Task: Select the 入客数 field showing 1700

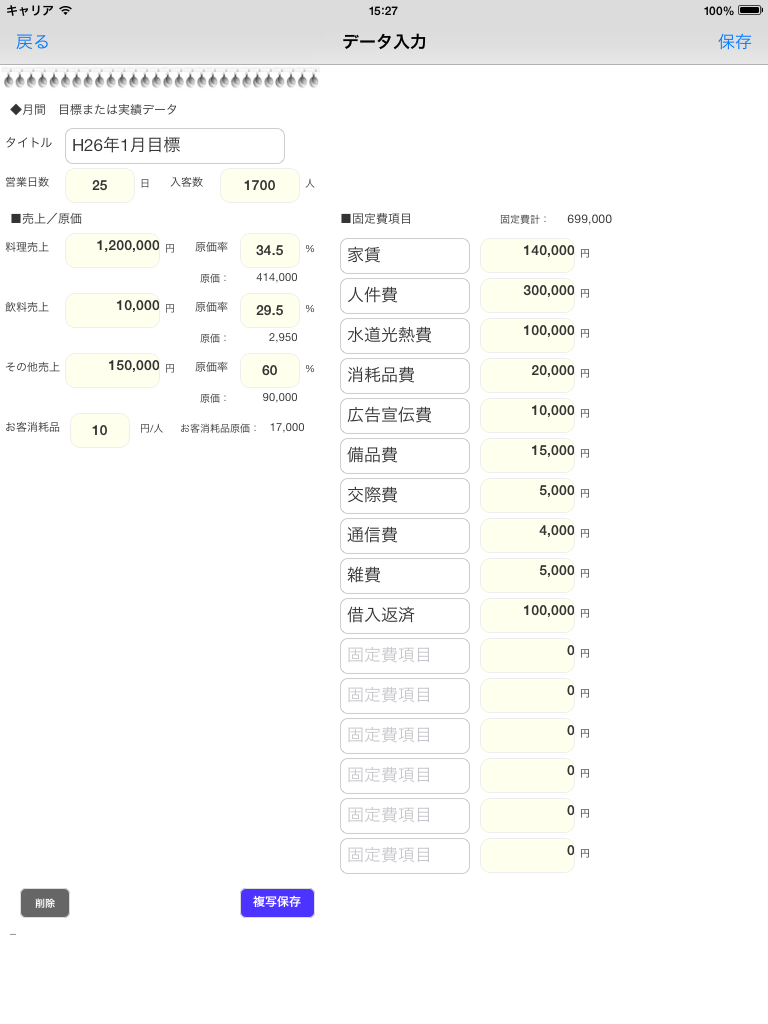Action: point(260,185)
